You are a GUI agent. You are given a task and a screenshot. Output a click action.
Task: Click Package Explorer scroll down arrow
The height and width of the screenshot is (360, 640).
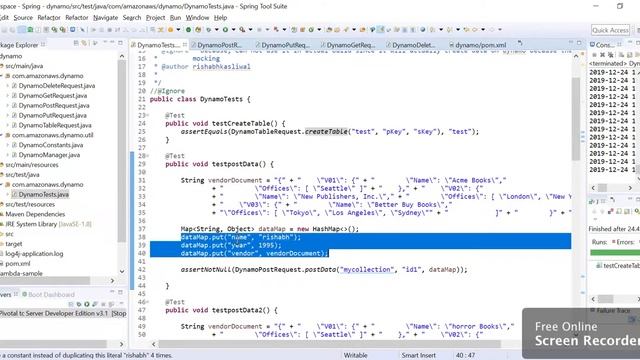(x=122, y=271)
